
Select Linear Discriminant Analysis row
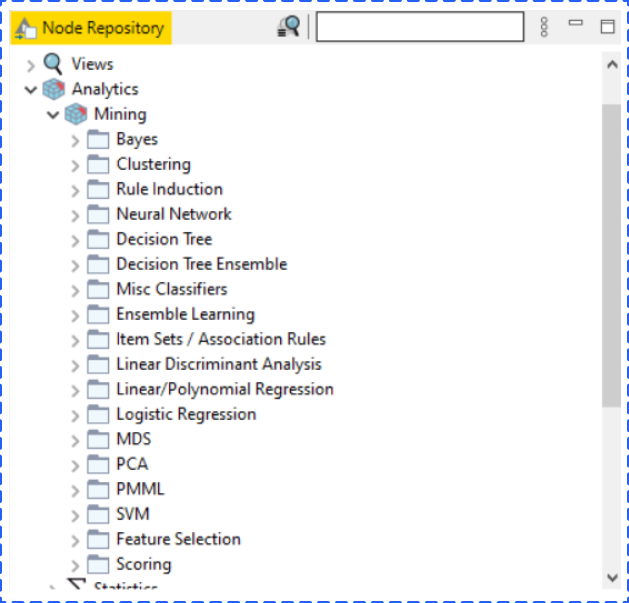(219, 364)
